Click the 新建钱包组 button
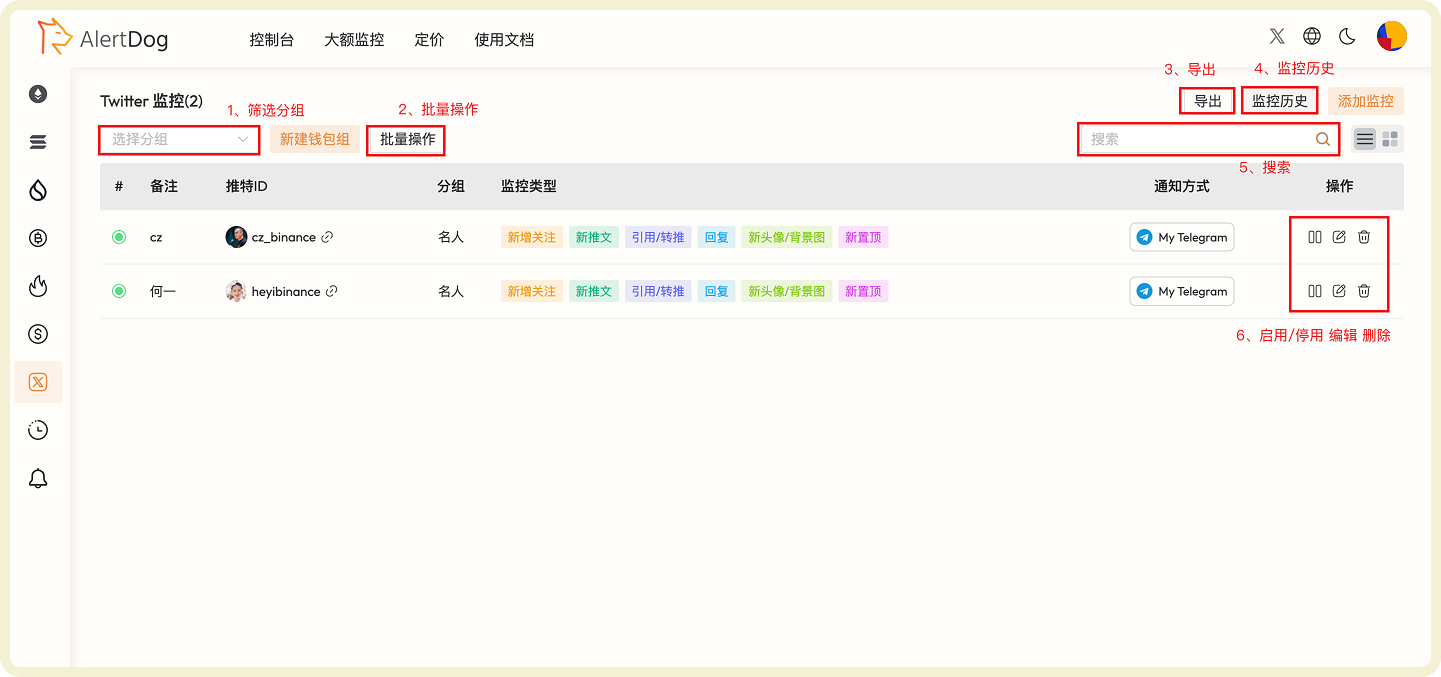 click(x=315, y=139)
